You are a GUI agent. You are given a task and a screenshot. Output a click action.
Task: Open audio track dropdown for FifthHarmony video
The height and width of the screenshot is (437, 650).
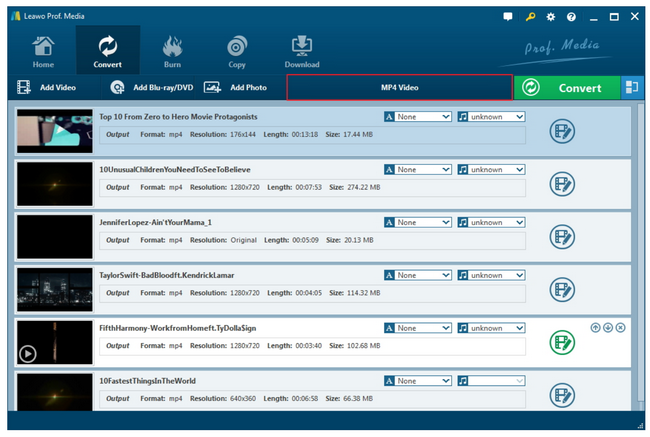(x=491, y=328)
